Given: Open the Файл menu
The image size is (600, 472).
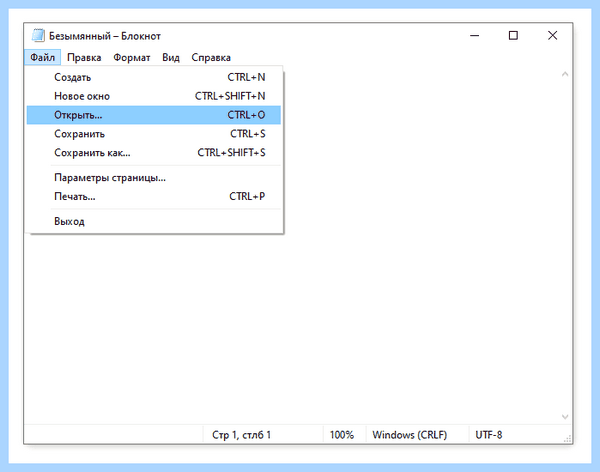Looking at the screenshot, I should 42,57.
